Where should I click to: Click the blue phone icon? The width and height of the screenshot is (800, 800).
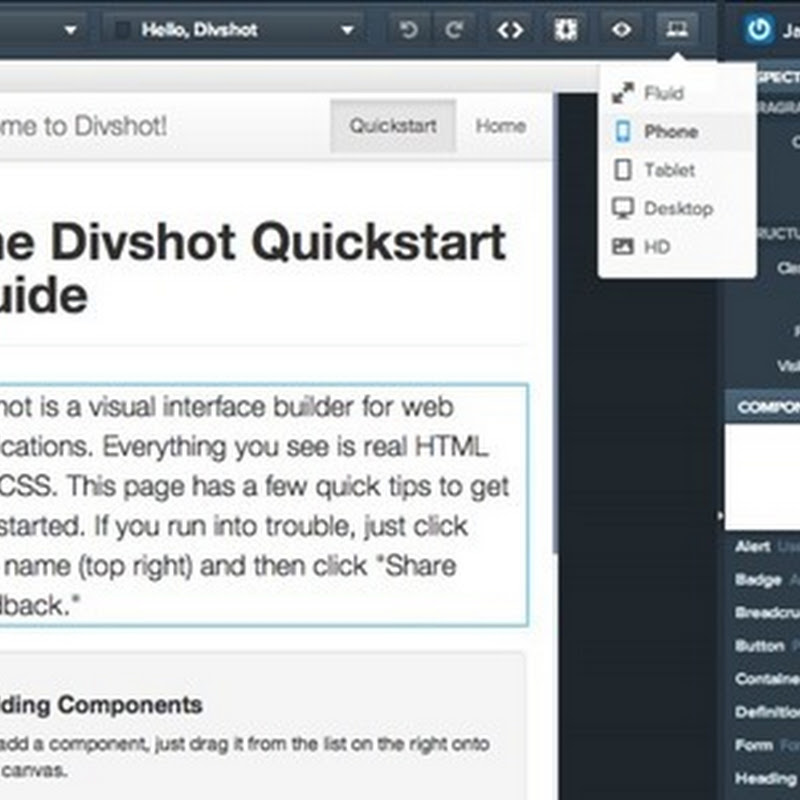[x=623, y=132]
